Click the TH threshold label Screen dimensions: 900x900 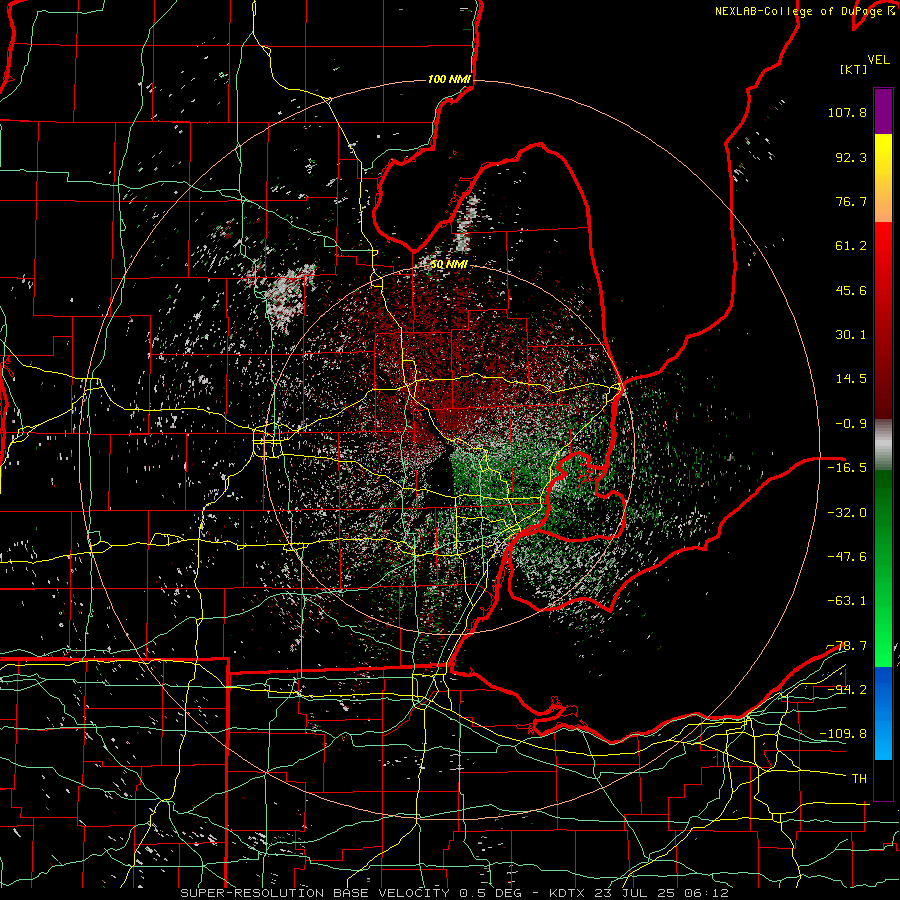(859, 779)
